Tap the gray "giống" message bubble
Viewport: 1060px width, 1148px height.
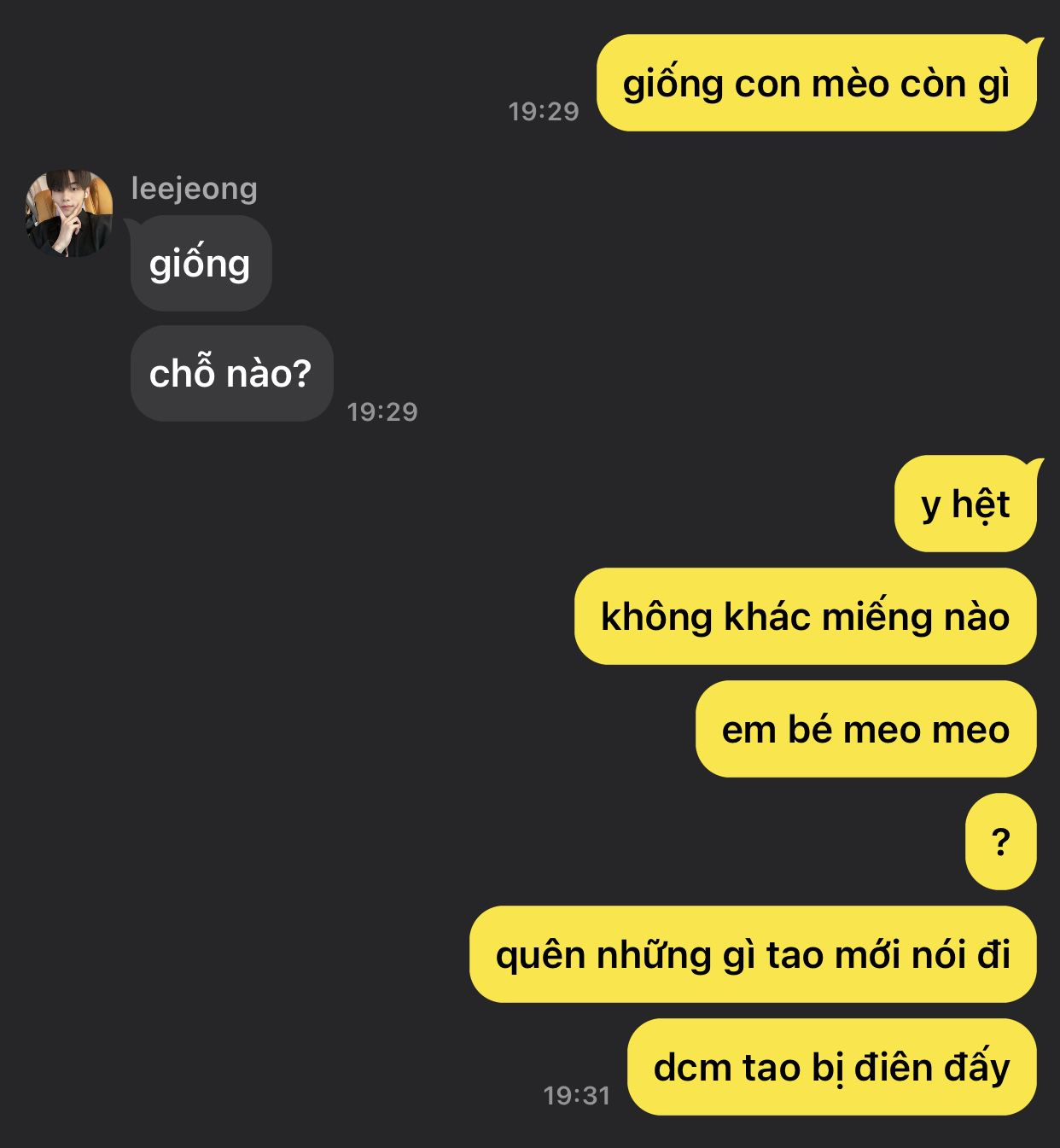pos(201,263)
